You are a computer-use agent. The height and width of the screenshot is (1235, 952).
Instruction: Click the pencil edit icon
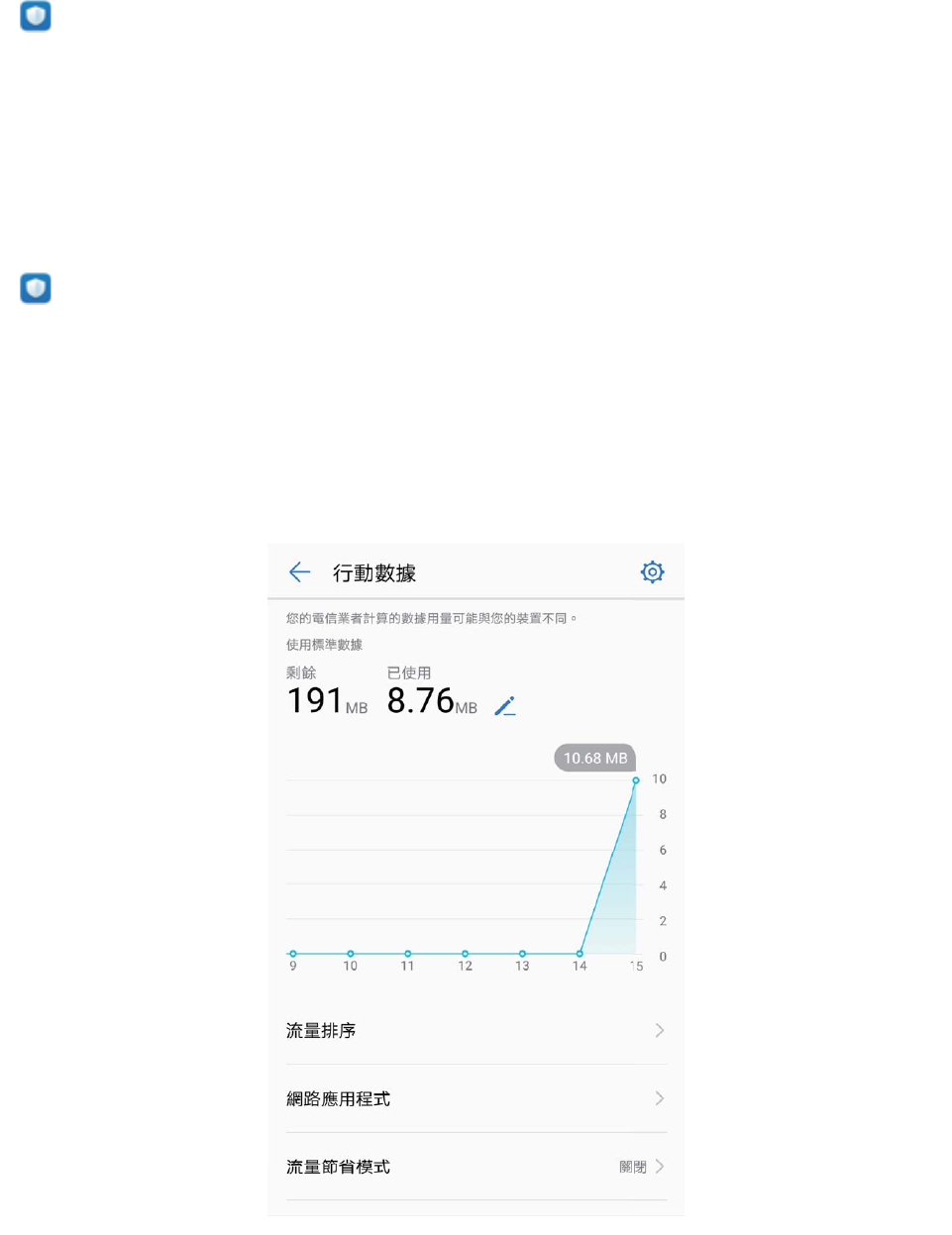[x=505, y=706]
